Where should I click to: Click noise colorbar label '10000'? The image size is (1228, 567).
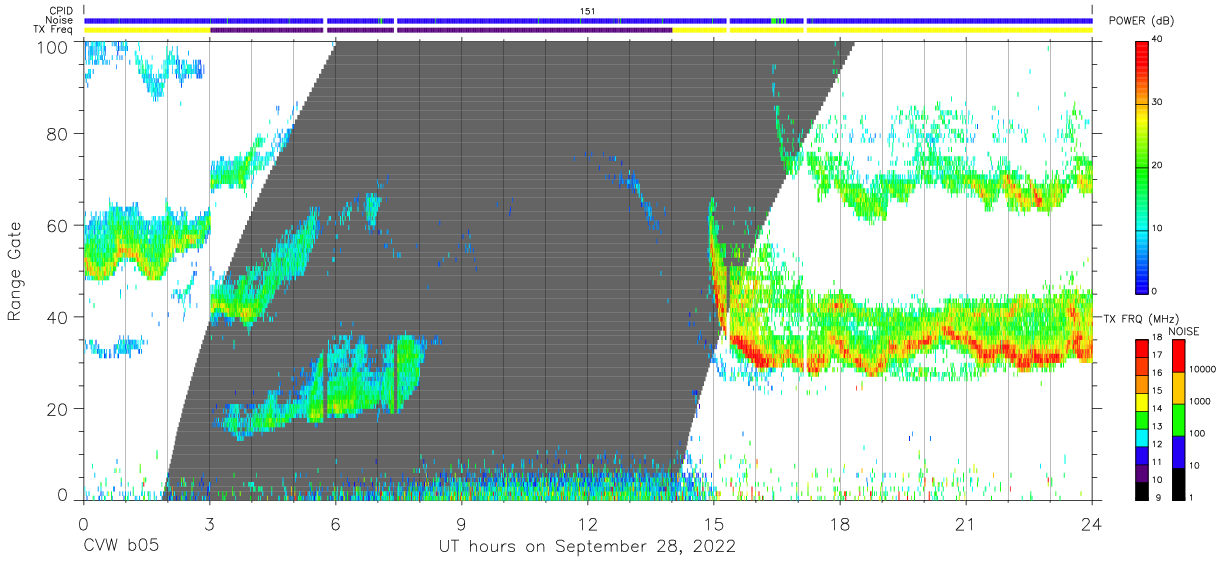tap(1202, 369)
